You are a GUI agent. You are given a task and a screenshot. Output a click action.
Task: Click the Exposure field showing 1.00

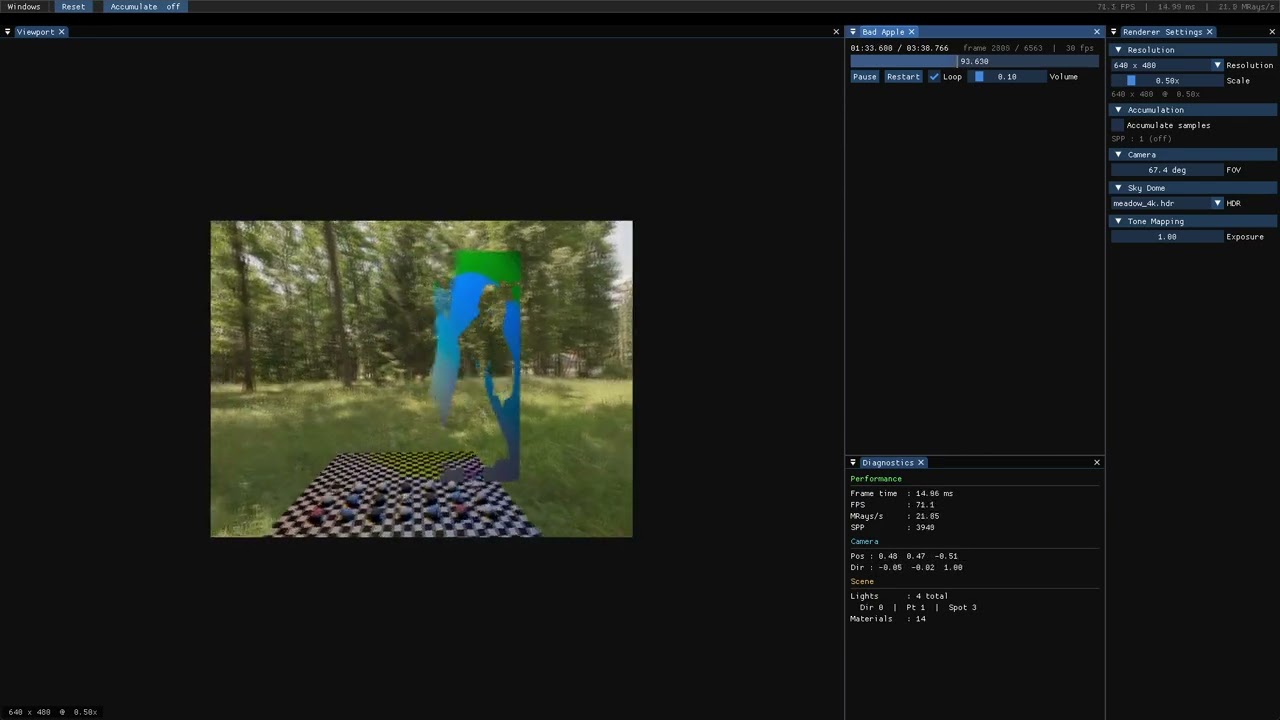1168,237
